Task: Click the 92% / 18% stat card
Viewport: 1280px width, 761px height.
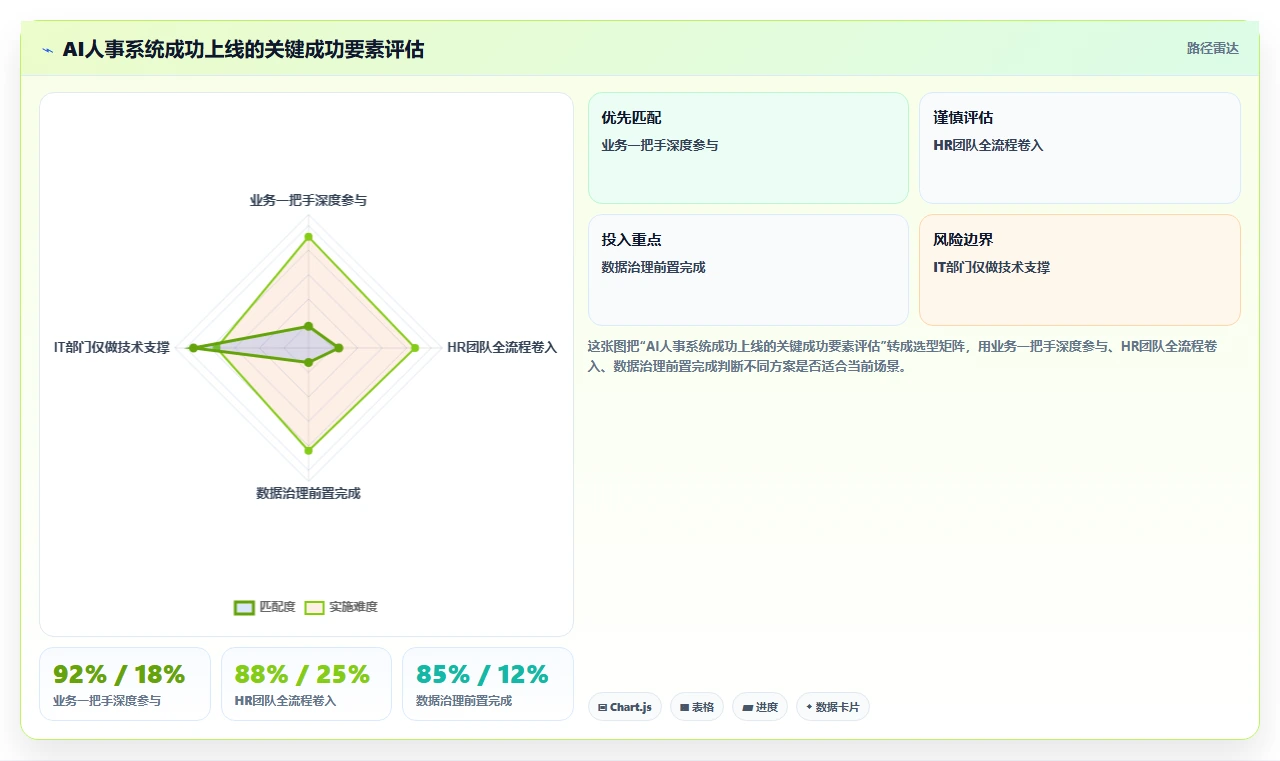Action: [x=125, y=684]
